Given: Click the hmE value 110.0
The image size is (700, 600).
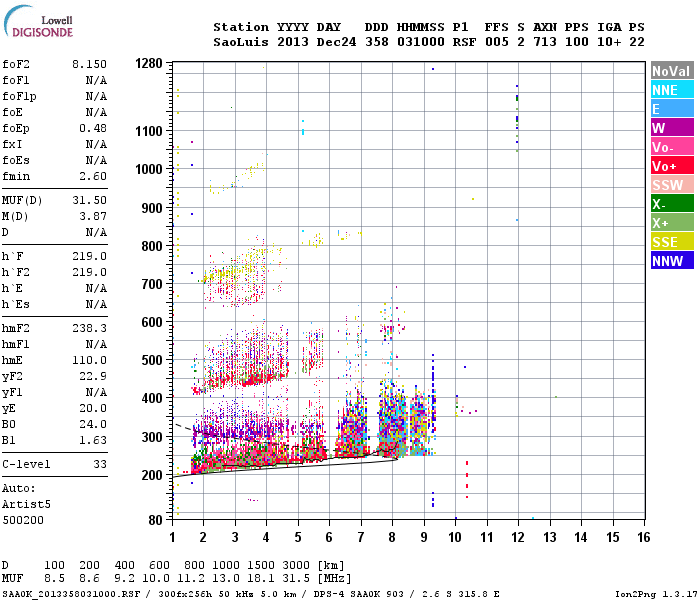Looking at the screenshot, I should pyautogui.click(x=89, y=360).
